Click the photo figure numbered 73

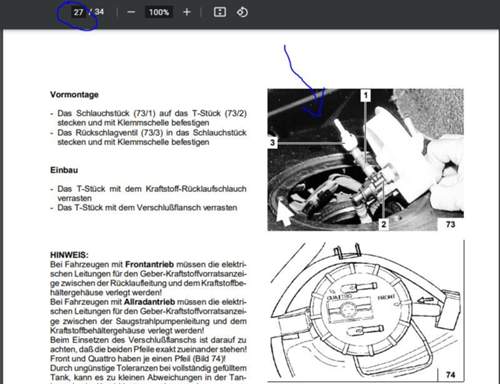(x=366, y=159)
